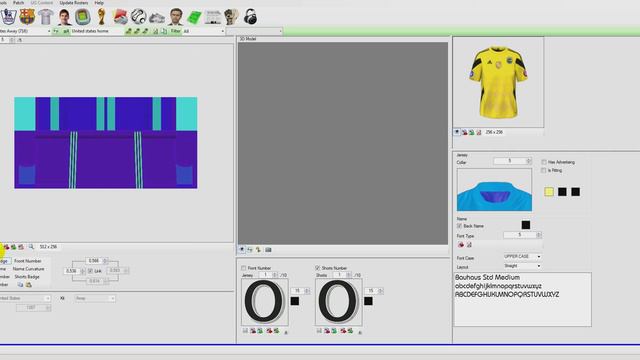Adjust the Font Type number stepper
The width and height of the screenshot is (640, 360).
pyautogui.click(x=522, y=235)
